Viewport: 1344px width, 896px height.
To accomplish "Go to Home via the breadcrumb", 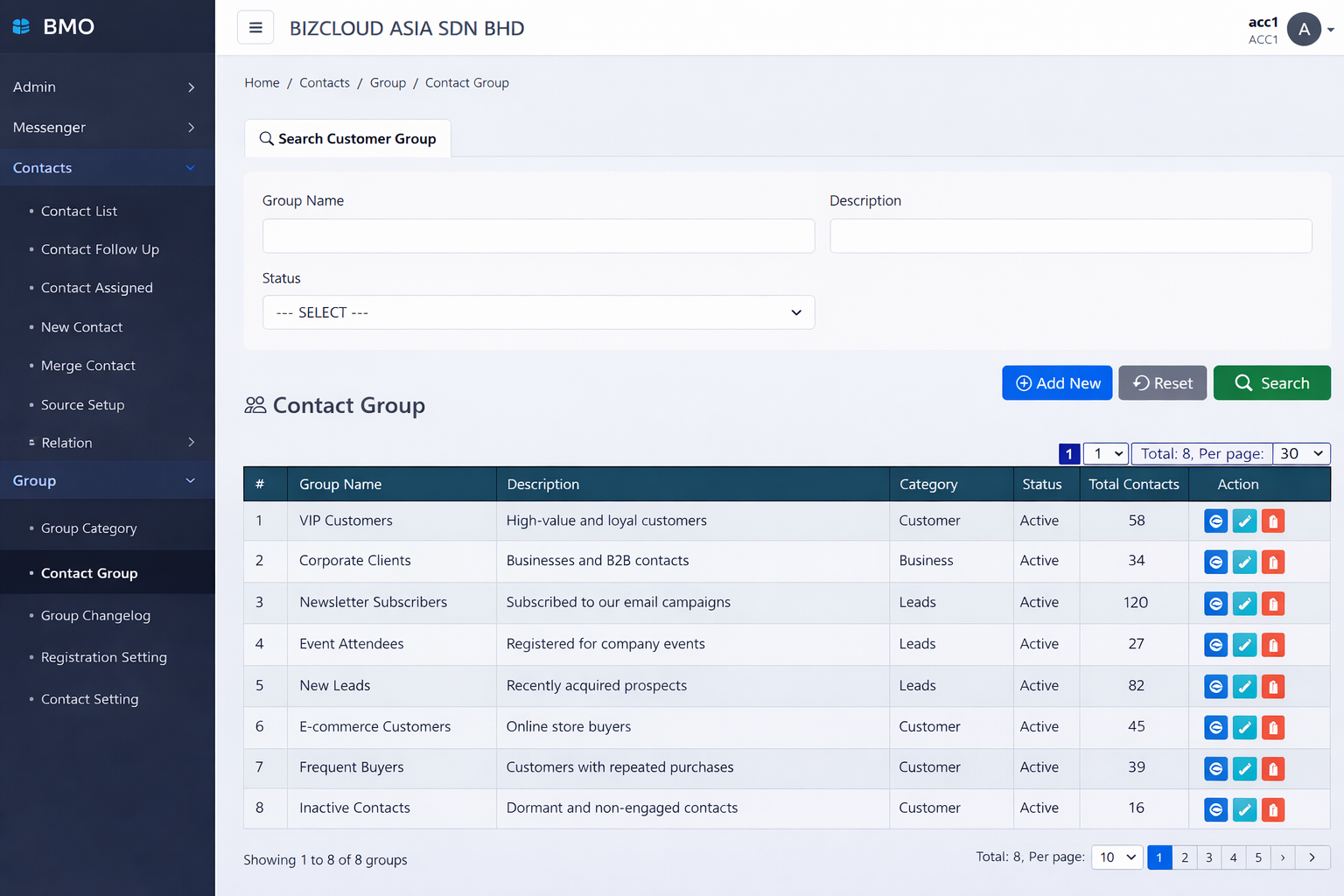I will [x=262, y=82].
